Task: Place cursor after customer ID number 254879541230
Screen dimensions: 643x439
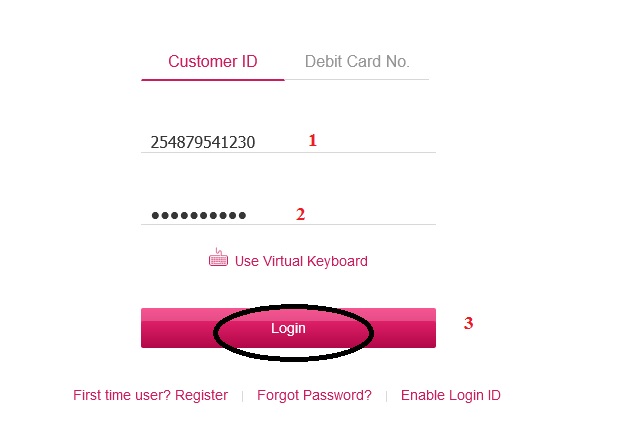Action: (257, 142)
